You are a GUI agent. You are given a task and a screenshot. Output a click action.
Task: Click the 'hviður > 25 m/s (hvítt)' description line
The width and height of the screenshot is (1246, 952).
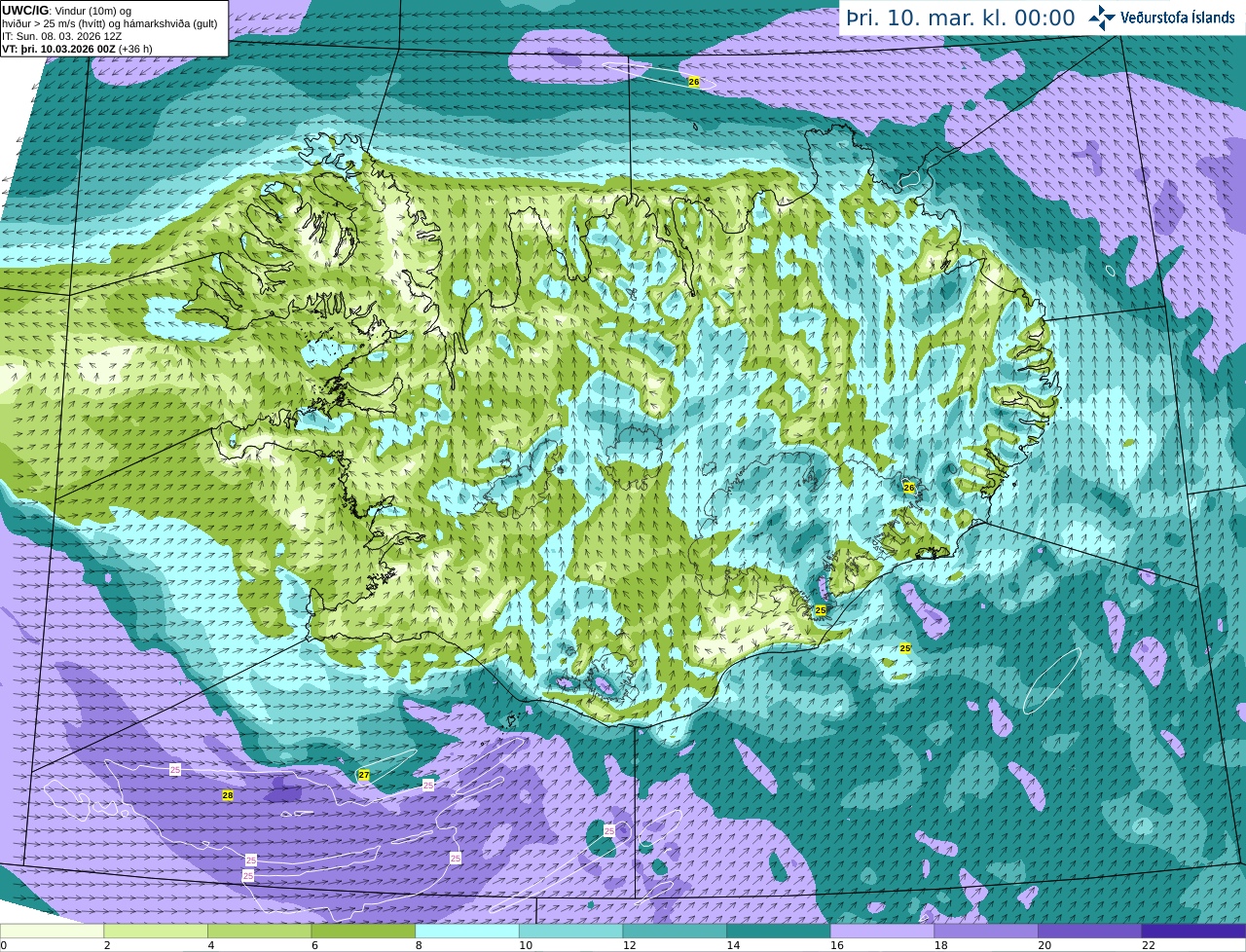[x=110, y=23]
